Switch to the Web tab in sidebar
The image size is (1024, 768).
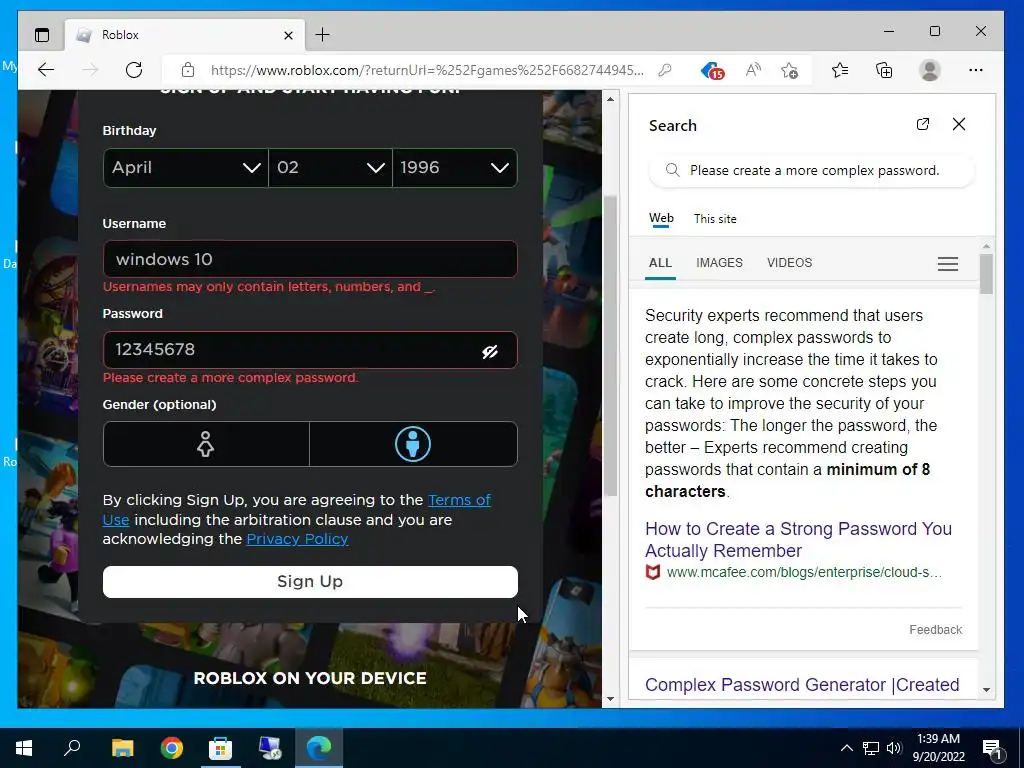pos(661,219)
